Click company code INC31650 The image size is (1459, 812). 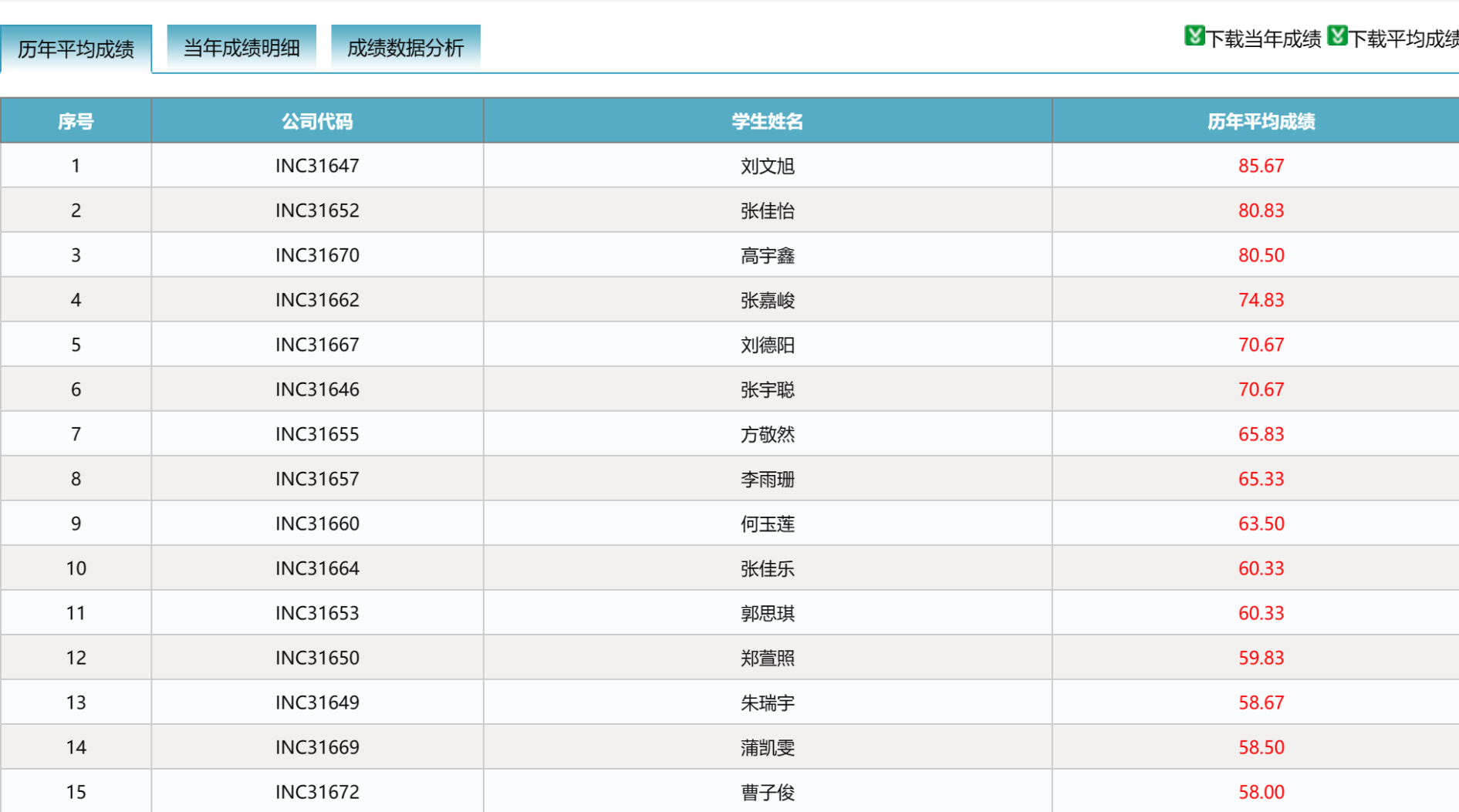[317, 658]
